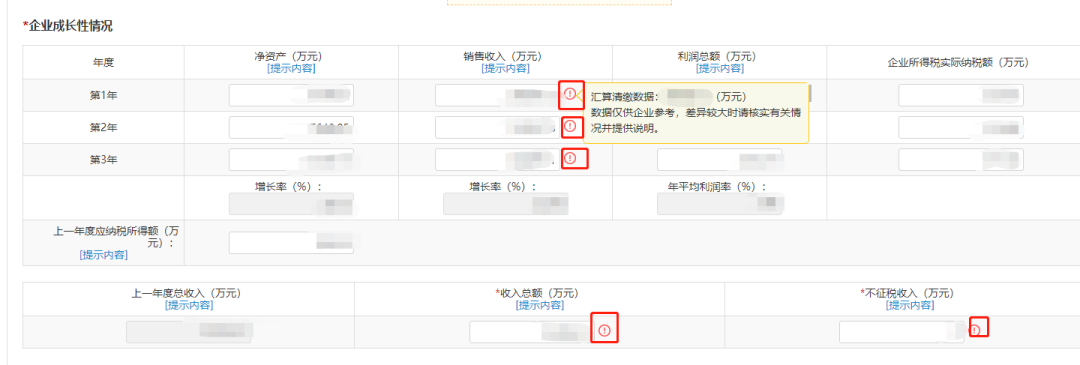Click warning icon beside 第2年 销售收入 field
The width and height of the screenshot is (1080, 365).
[570, 126]
